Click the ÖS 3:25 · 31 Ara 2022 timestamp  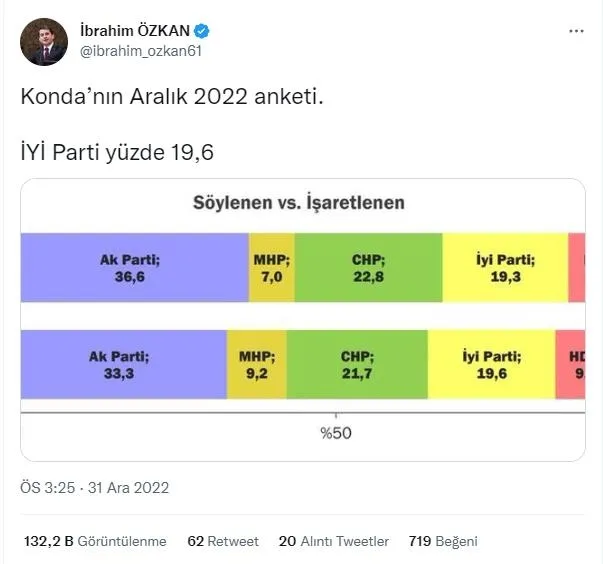95,488
